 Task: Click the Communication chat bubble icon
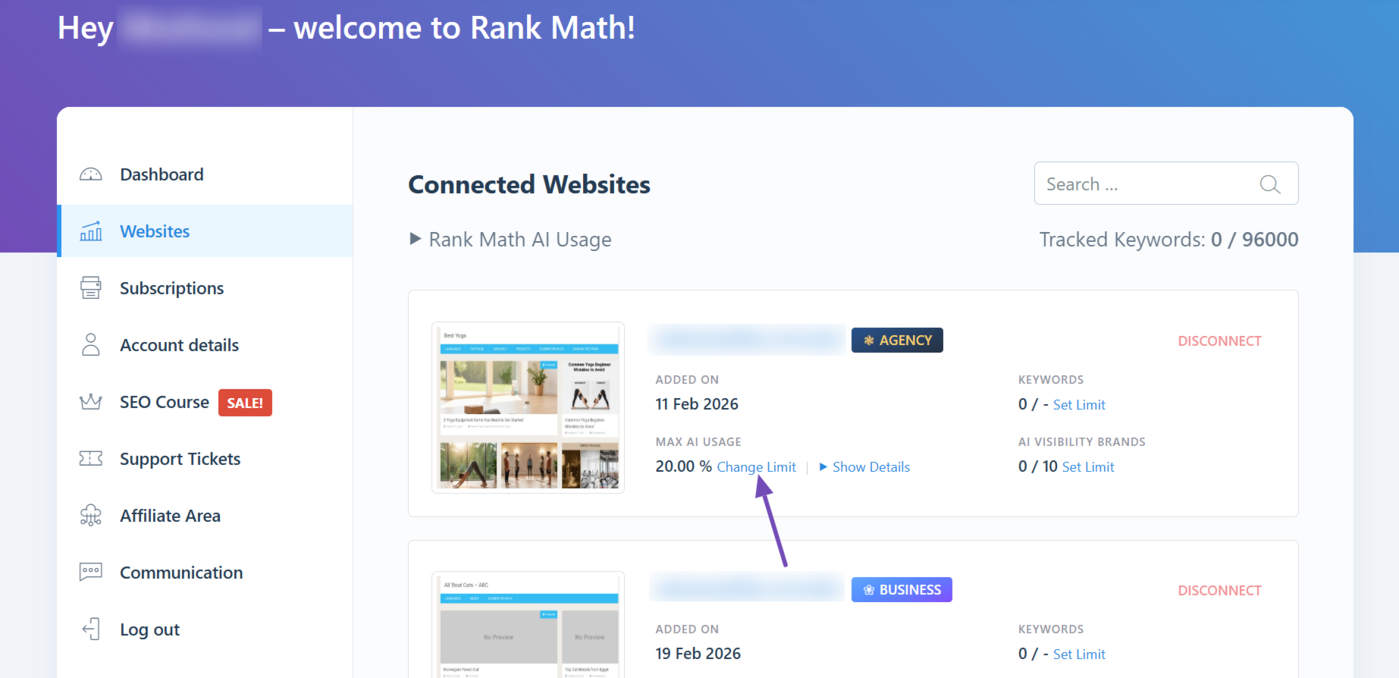tap(91, 572)
